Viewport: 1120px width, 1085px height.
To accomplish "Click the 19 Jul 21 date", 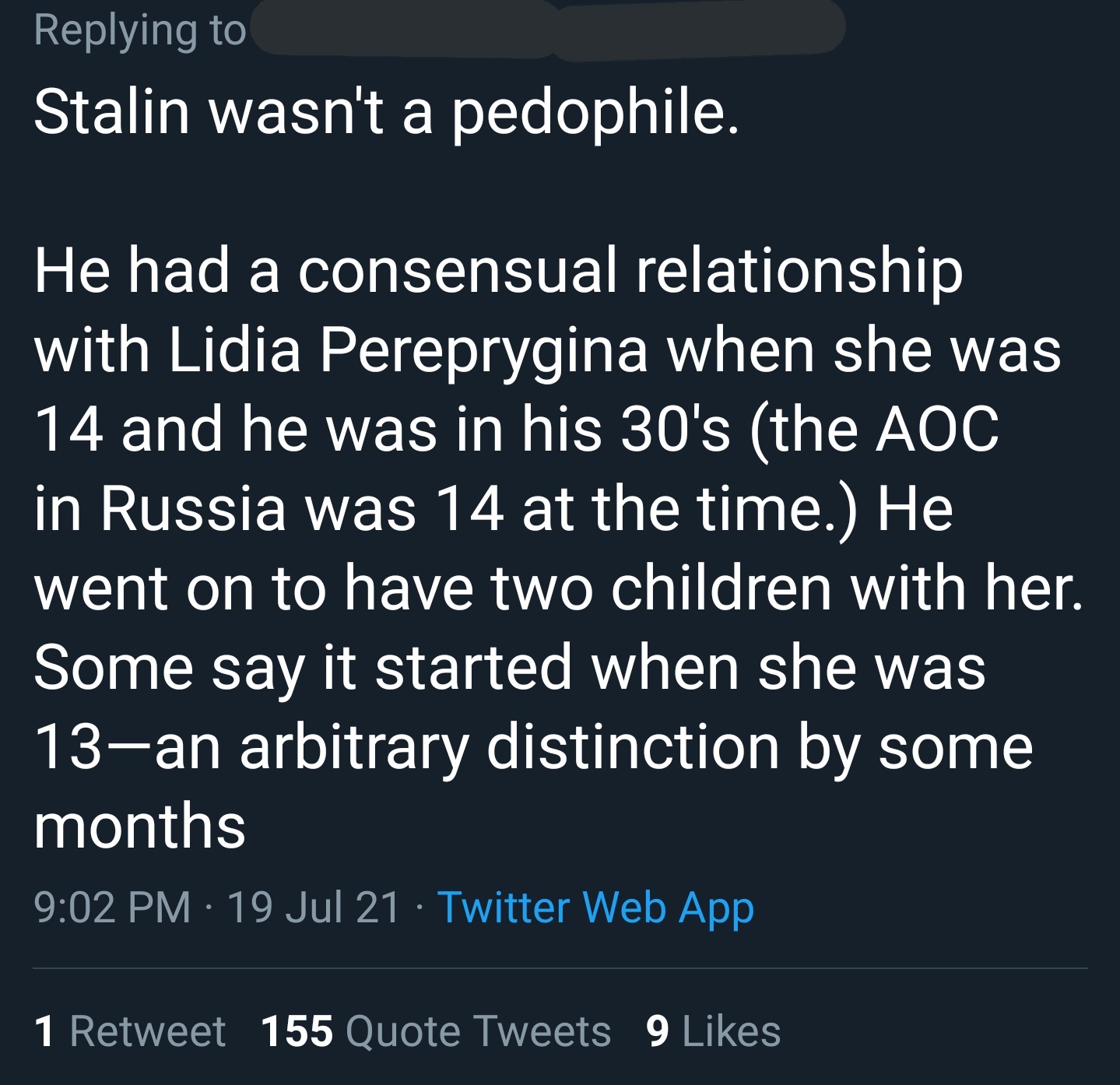I will pyautogui.click(x=314, y=908).
